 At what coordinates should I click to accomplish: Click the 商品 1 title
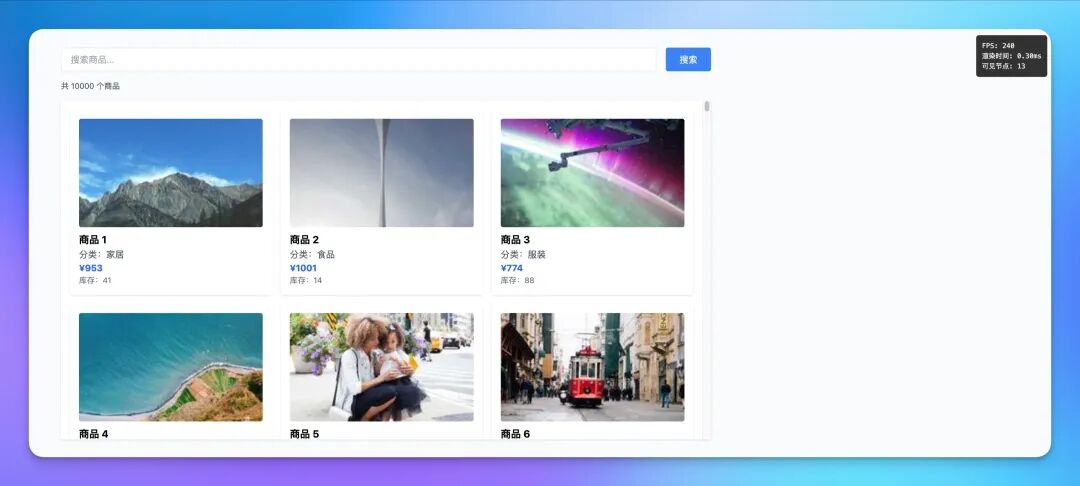coord(93,240)
